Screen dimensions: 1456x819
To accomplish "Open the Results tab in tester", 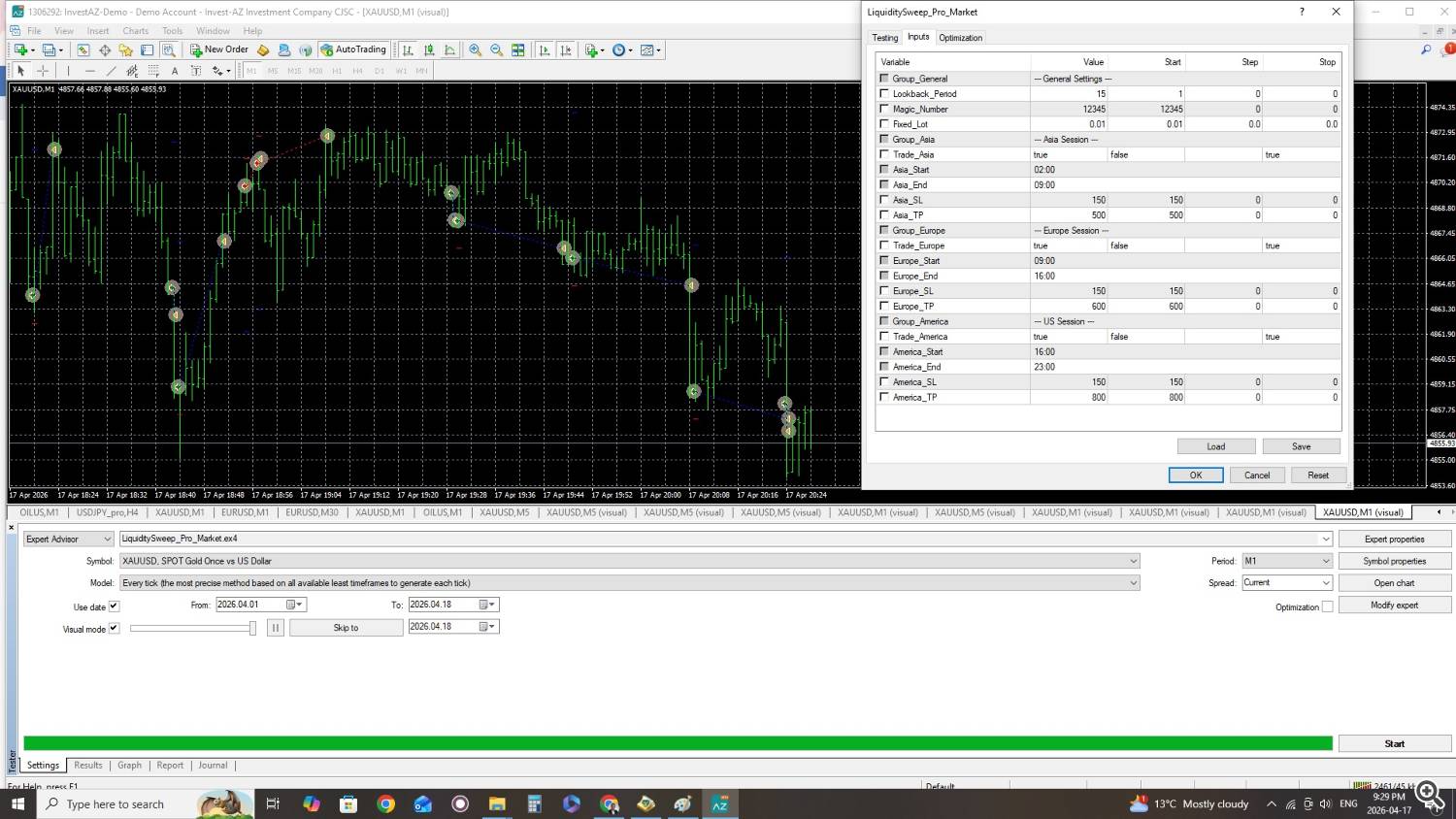I will (88, 766).
